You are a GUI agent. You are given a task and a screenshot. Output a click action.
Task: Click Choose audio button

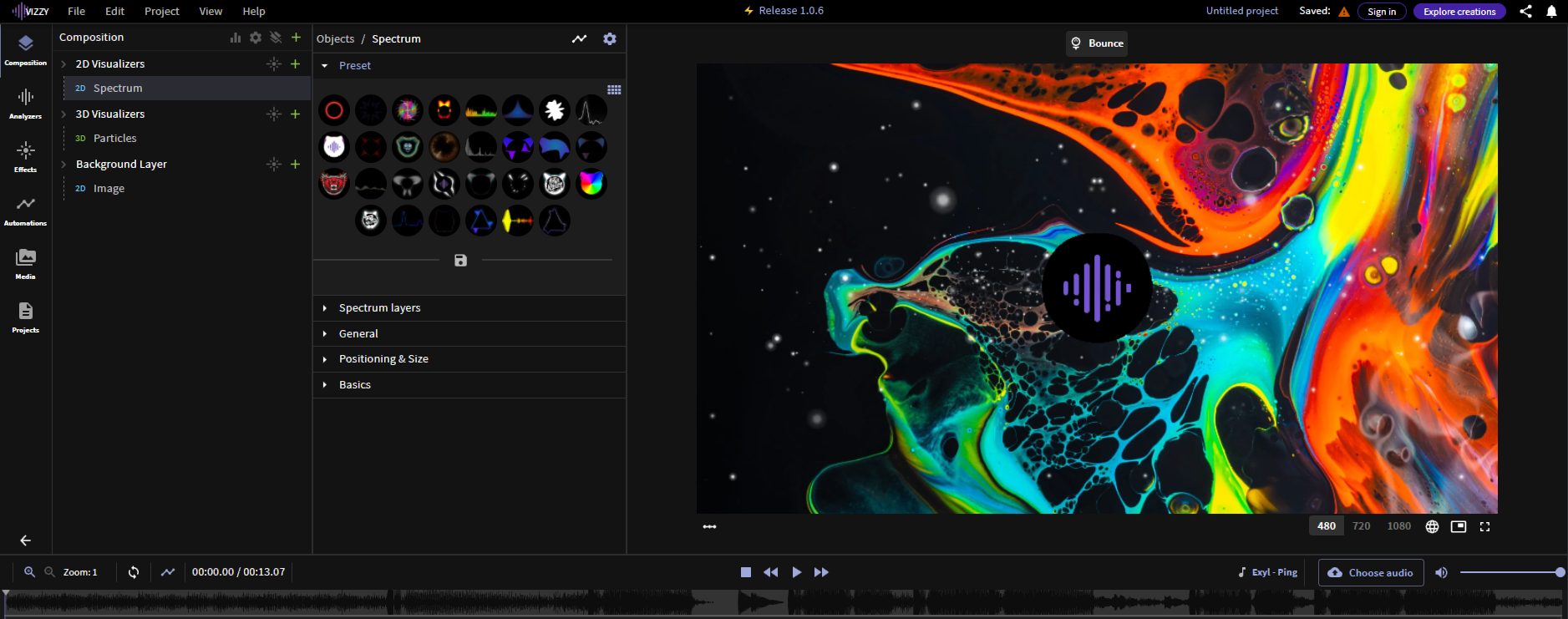click(1371, 573)
